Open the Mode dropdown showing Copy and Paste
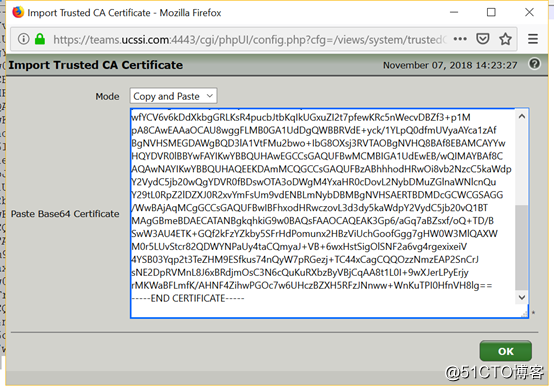554x391 pixels. tap(173, 96)
